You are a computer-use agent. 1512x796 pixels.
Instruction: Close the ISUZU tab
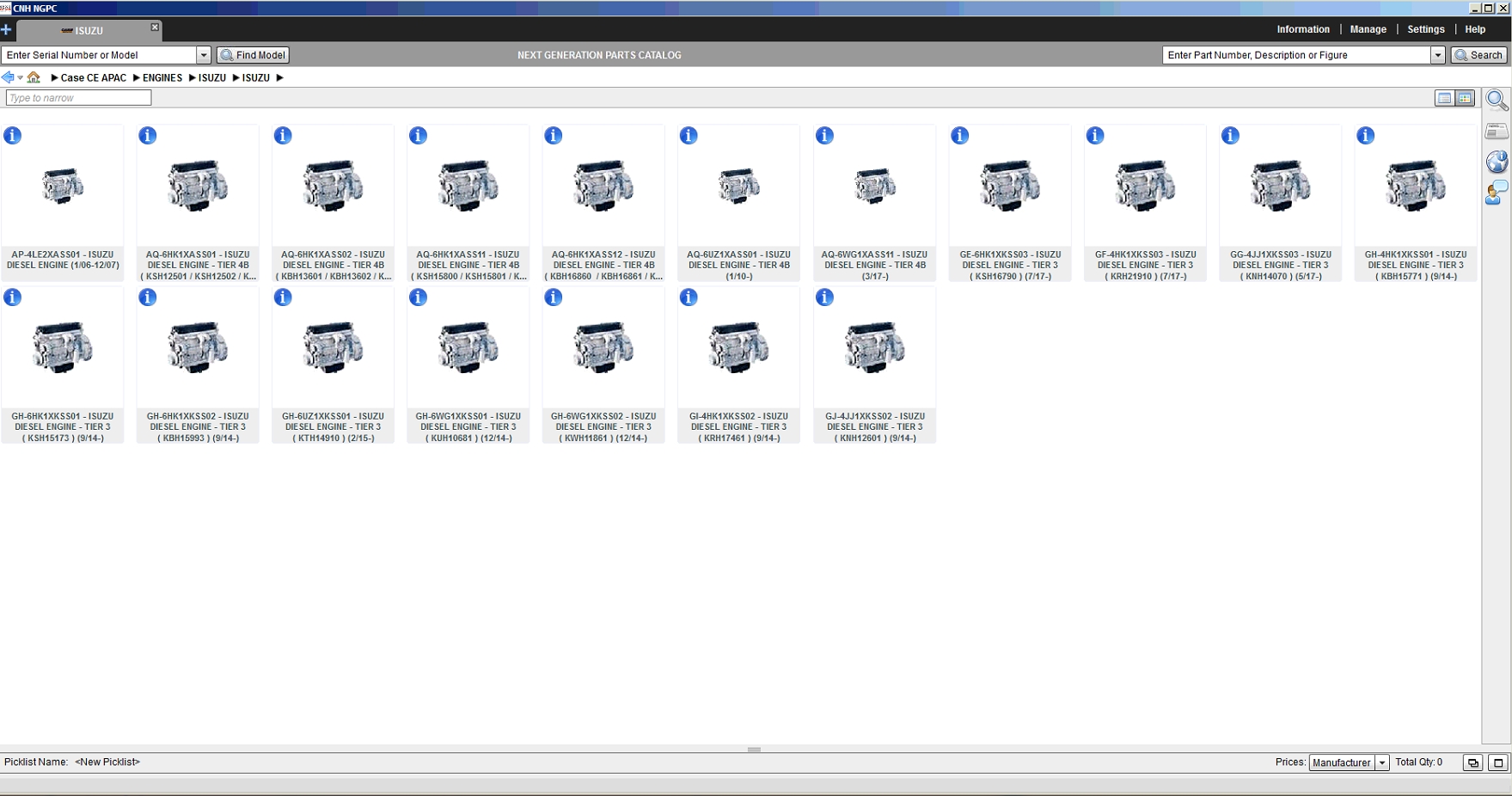point(155,28)
